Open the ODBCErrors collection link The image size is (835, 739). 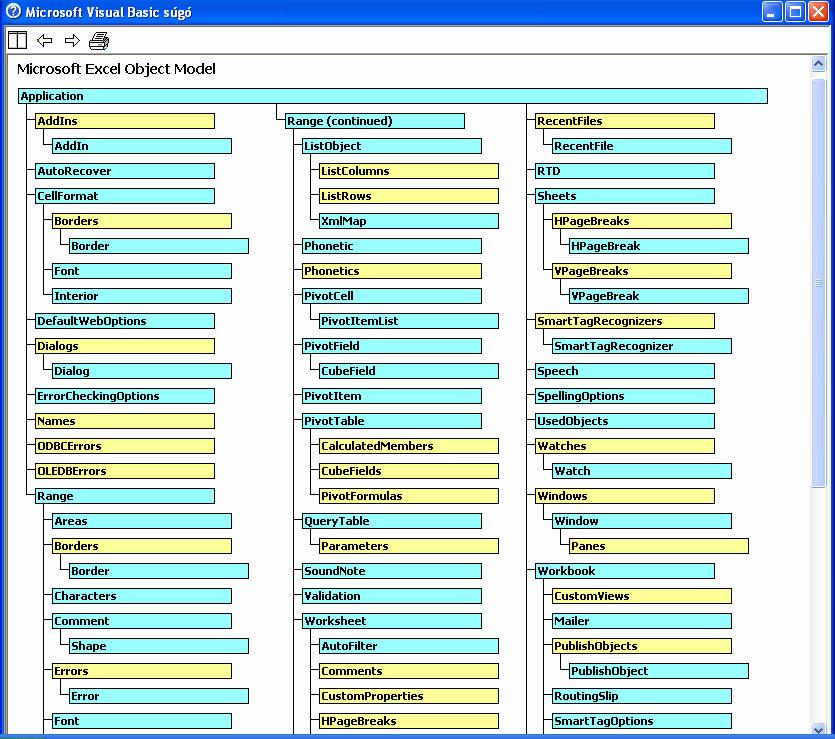point(125,446)
